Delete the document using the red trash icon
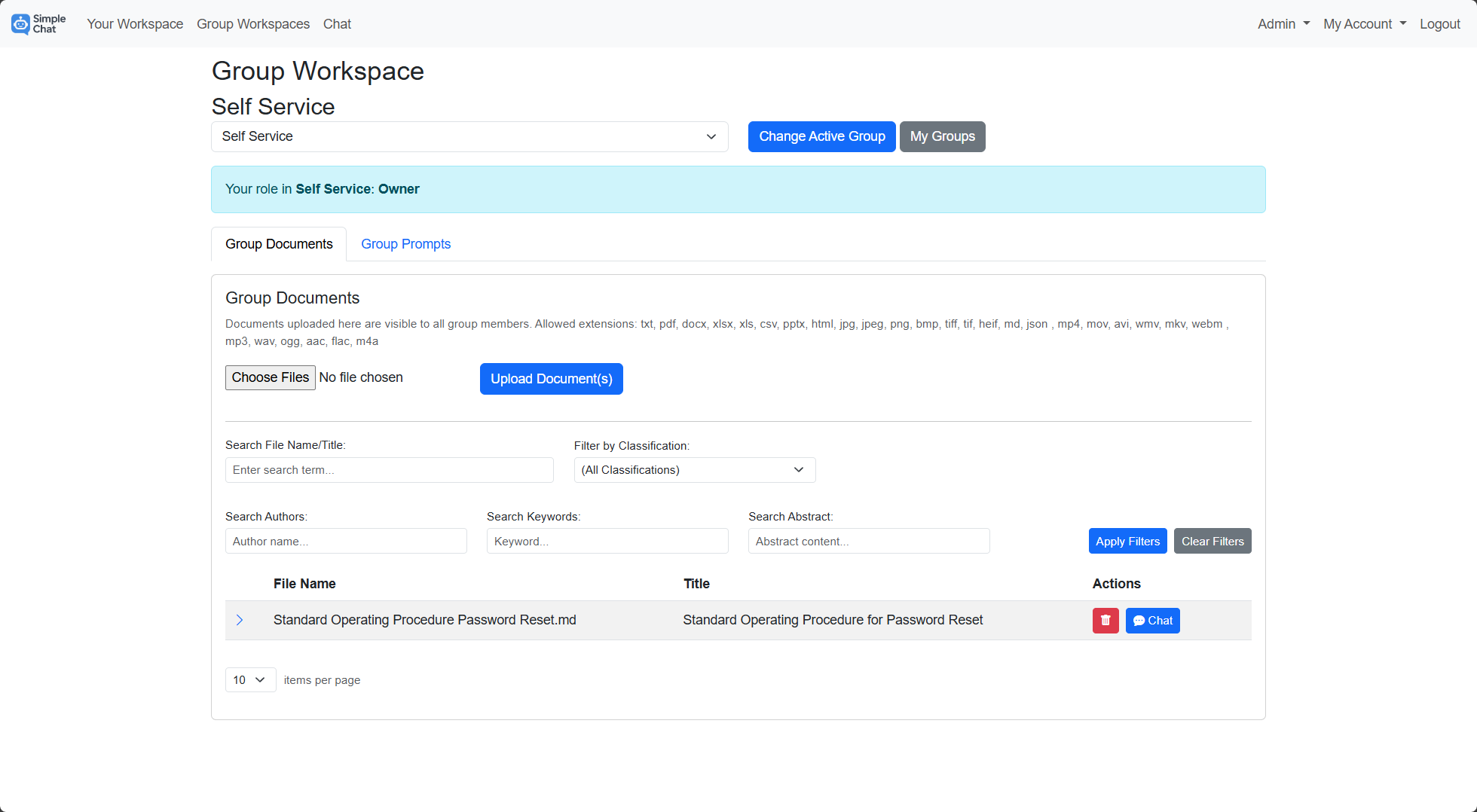 [1105, 620]
